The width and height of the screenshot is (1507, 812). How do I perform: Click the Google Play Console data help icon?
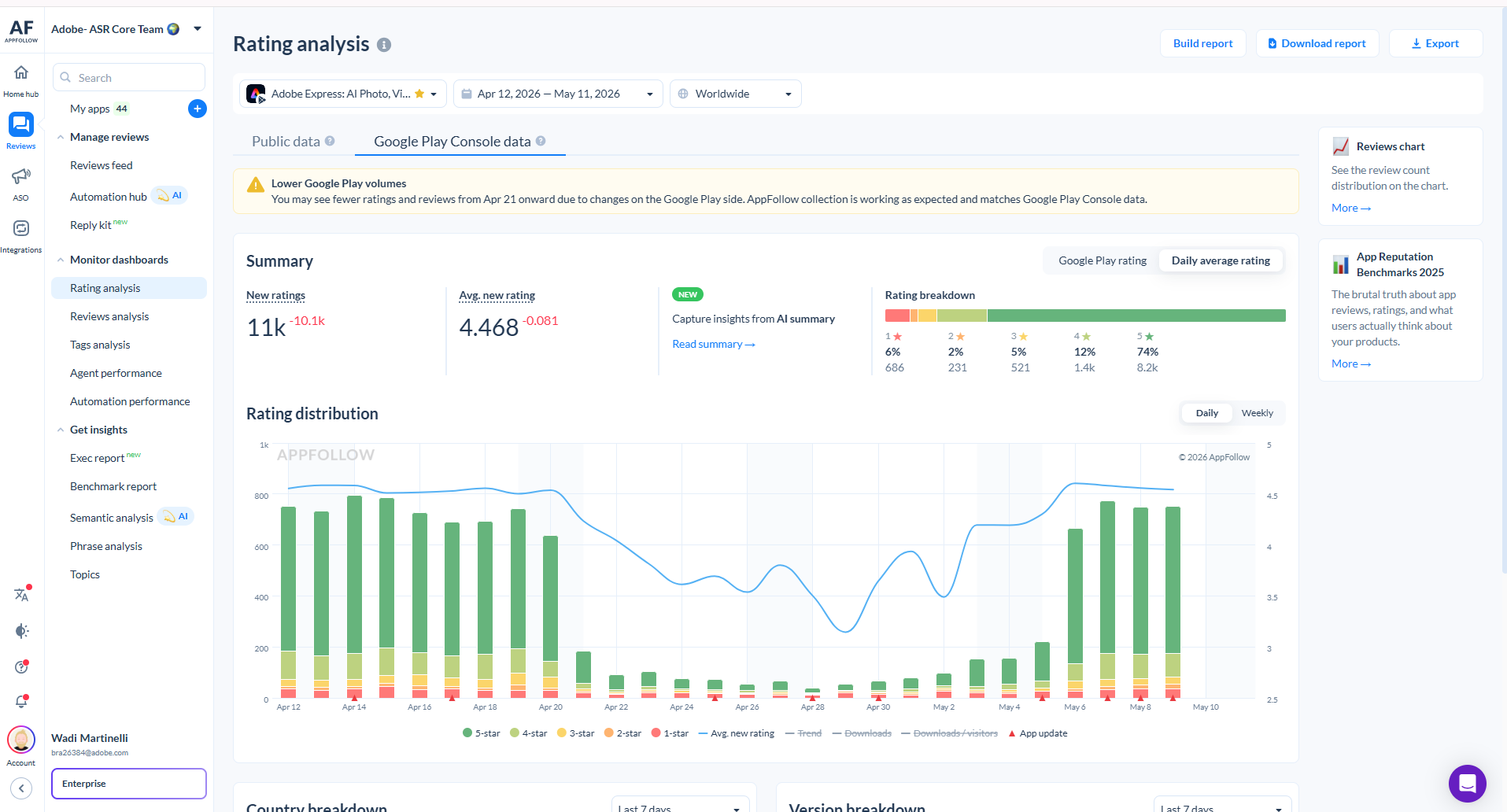[541, 141]
